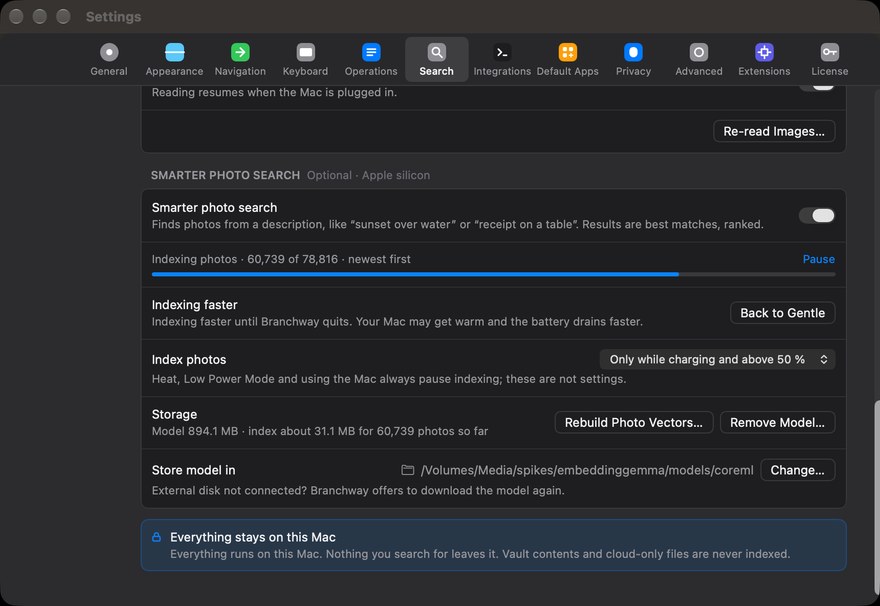880x606 pixels.
Task: Click 'SMARTER PHOTO SEARCH' section header
Action: pyautogui.click(x=225, y=175)
